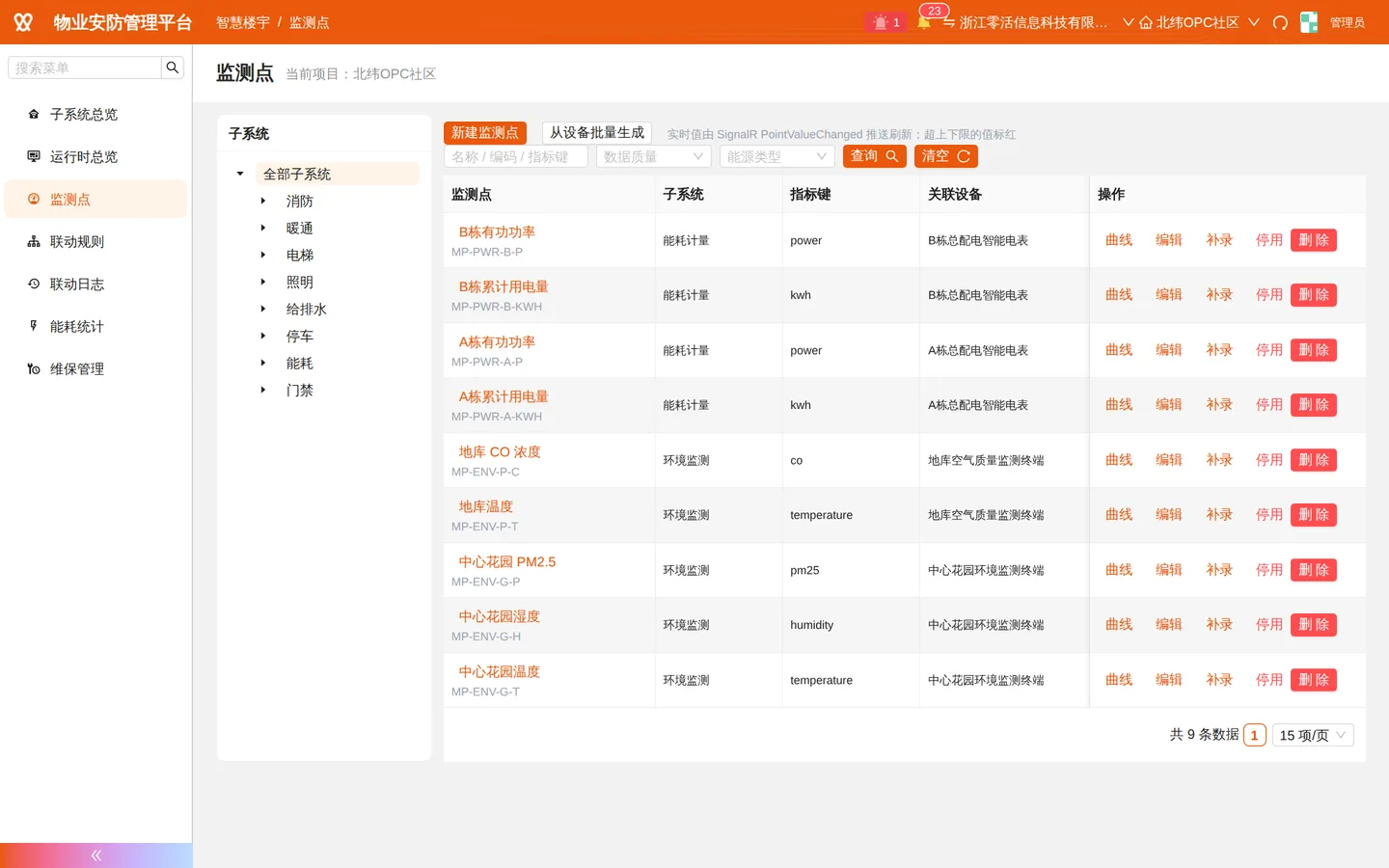Open the 15 项/页 page size dropdown
1389x868 pixels.
coord(1313,735)
